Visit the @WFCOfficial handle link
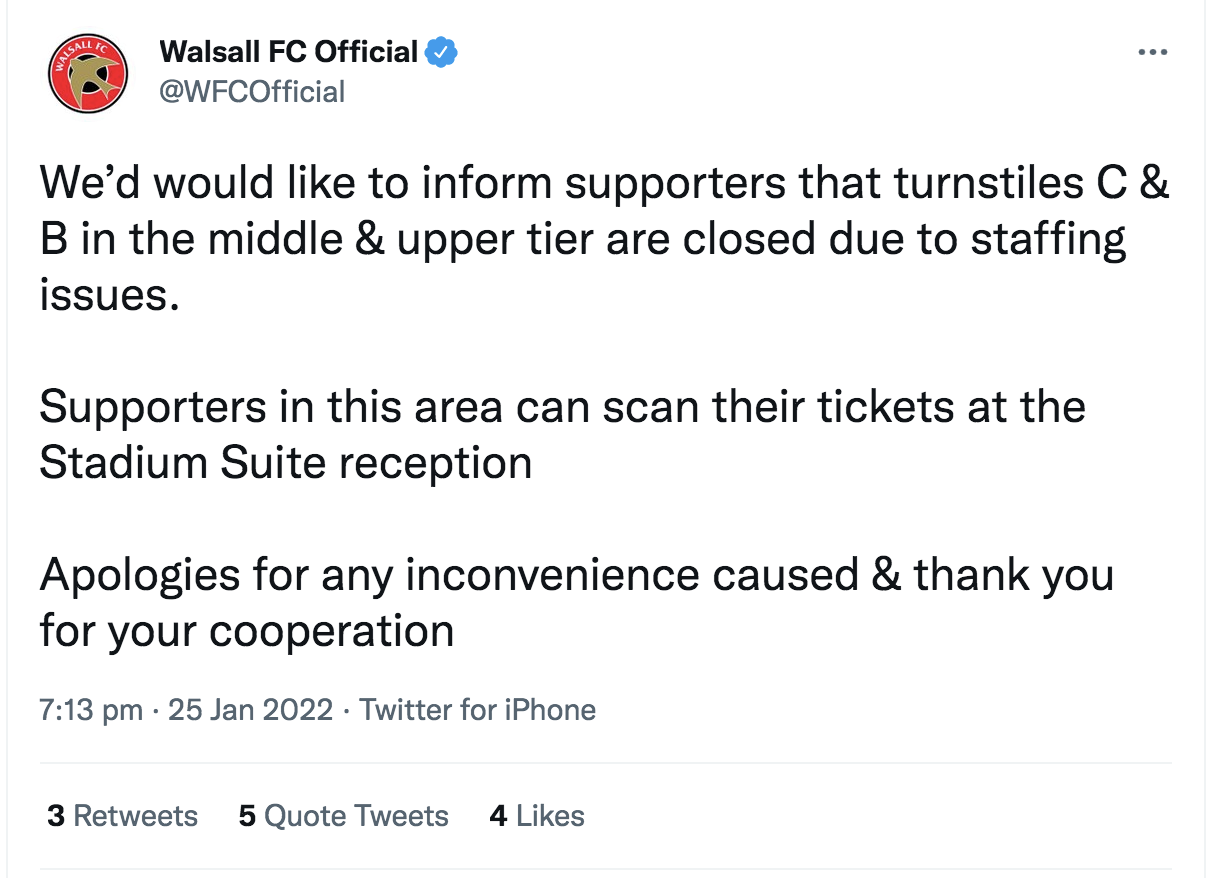Image resolution: width=1218 pixels, height=878 pixels. point(252,92)
